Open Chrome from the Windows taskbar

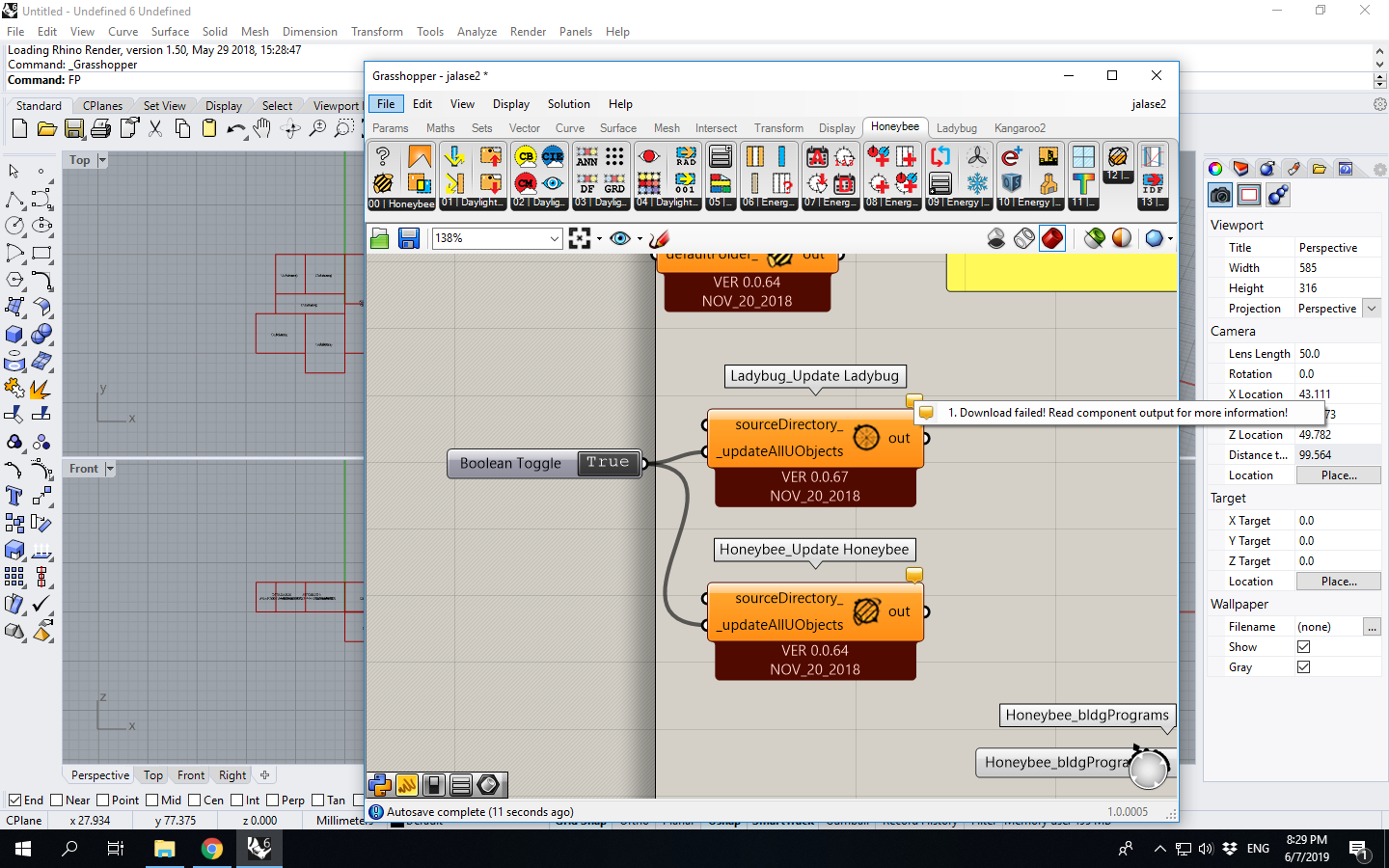(212, 849)
